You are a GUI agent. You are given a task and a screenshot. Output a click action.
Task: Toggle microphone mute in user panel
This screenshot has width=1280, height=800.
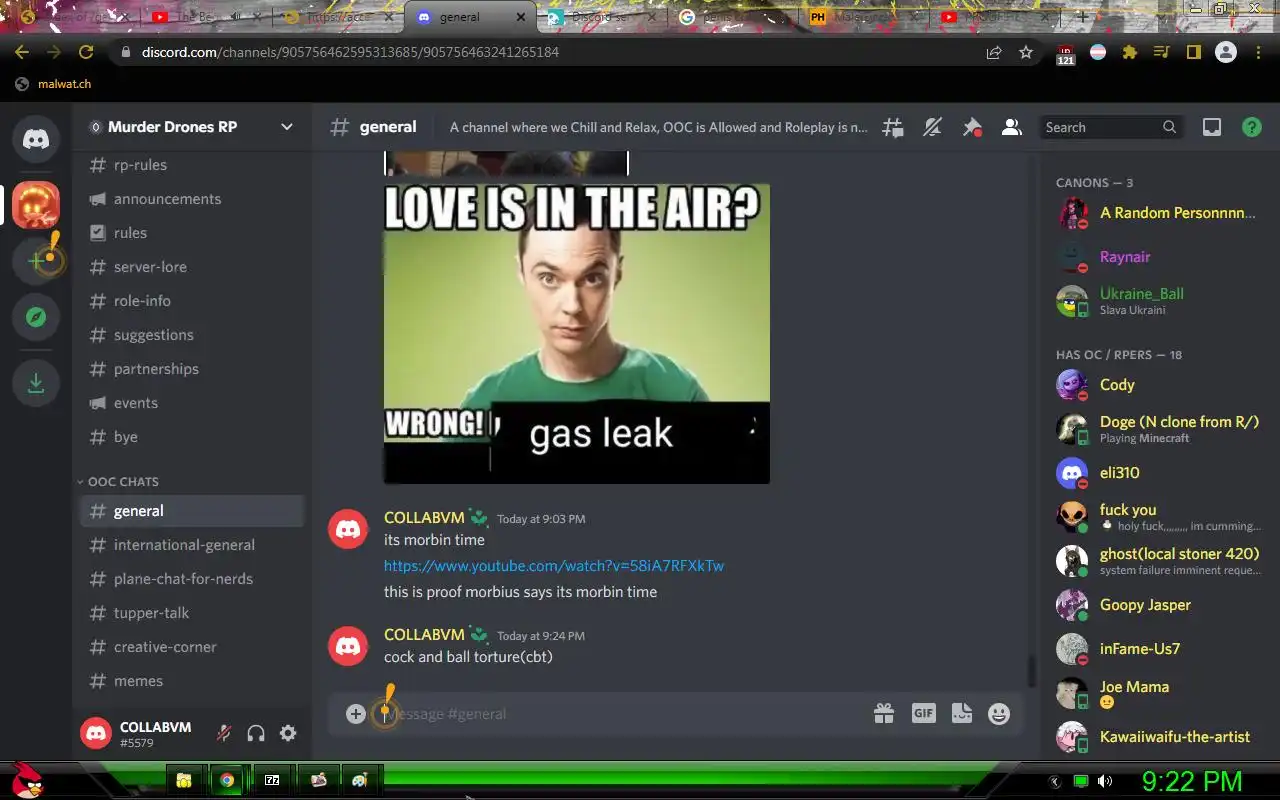coord(224,733)
